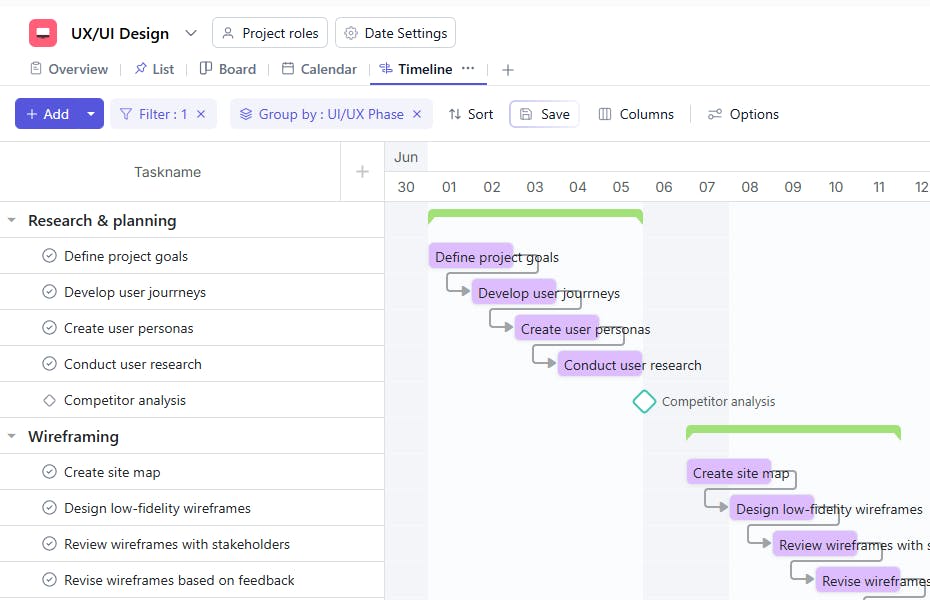The width and height of the screenshot is (930, 600).
Task: Click the plus icon to add a view
Action: point(508,70)
